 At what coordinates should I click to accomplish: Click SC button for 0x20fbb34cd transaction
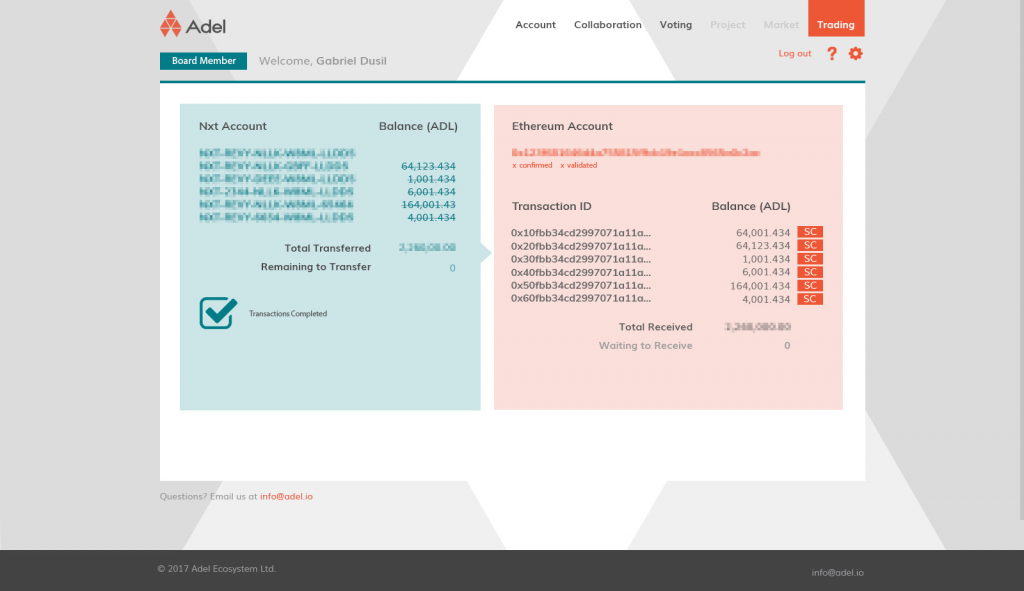click(810, 246)
